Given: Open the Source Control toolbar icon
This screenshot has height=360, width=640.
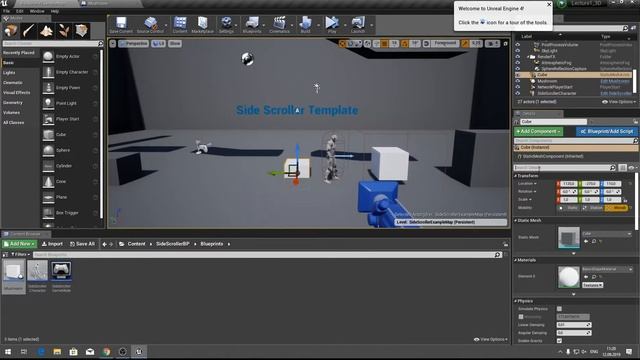Looking at the screenshot, I should click(x=150, y=25).
